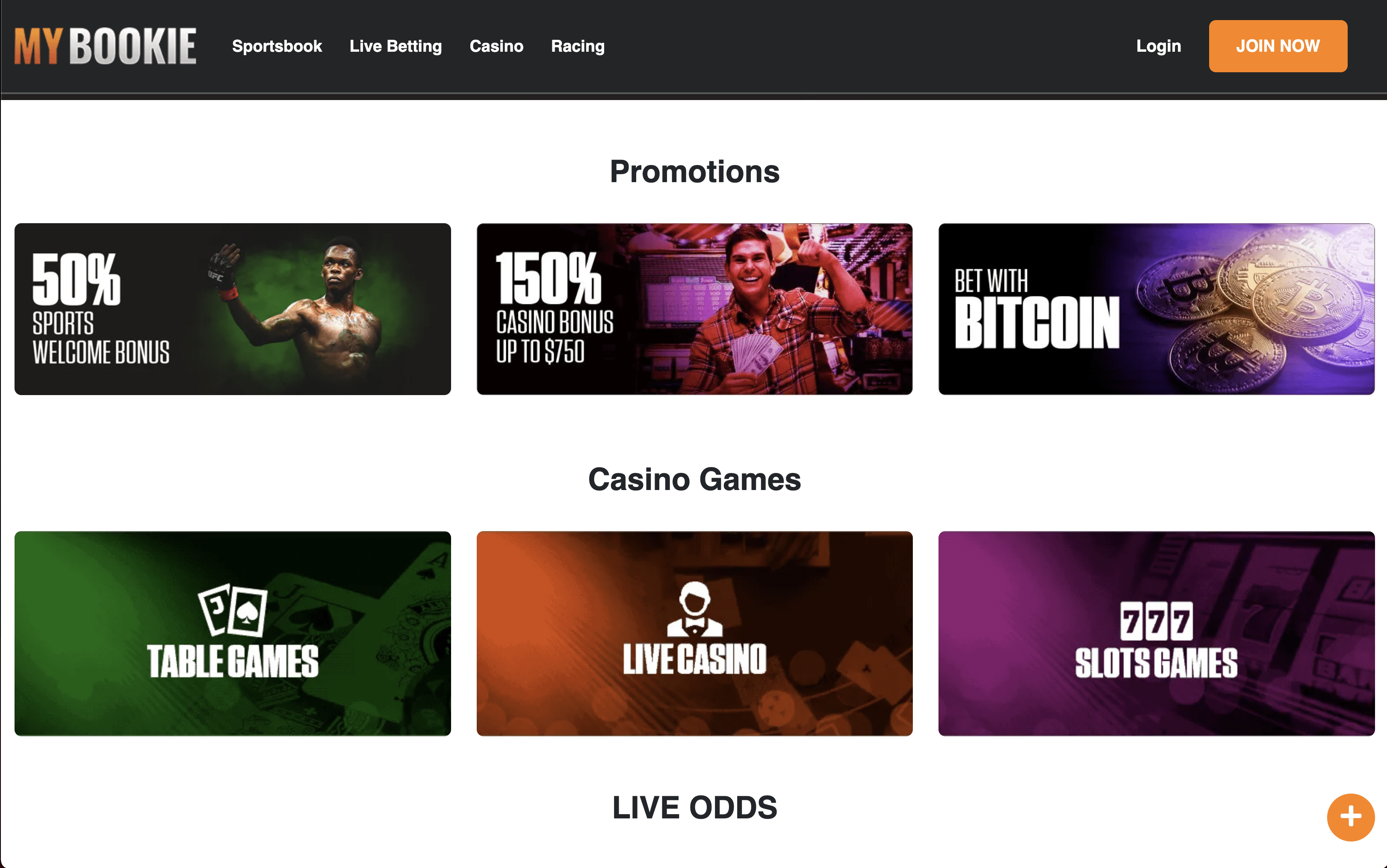The image size is (1387, 868).
Task: Select Racing in the top navigation
Action: (577, 46)
